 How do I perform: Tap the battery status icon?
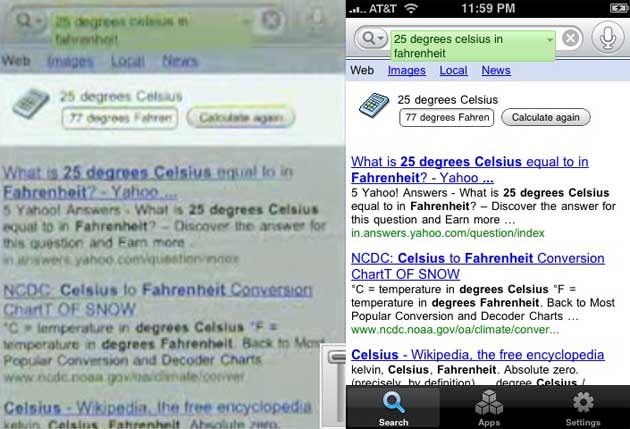tap(618, 8)
